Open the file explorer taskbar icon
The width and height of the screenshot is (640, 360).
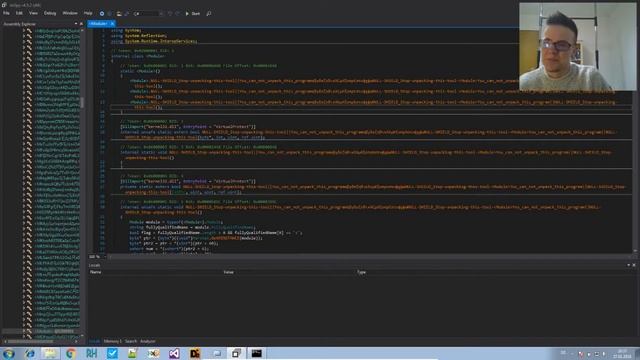coord(50,353)
